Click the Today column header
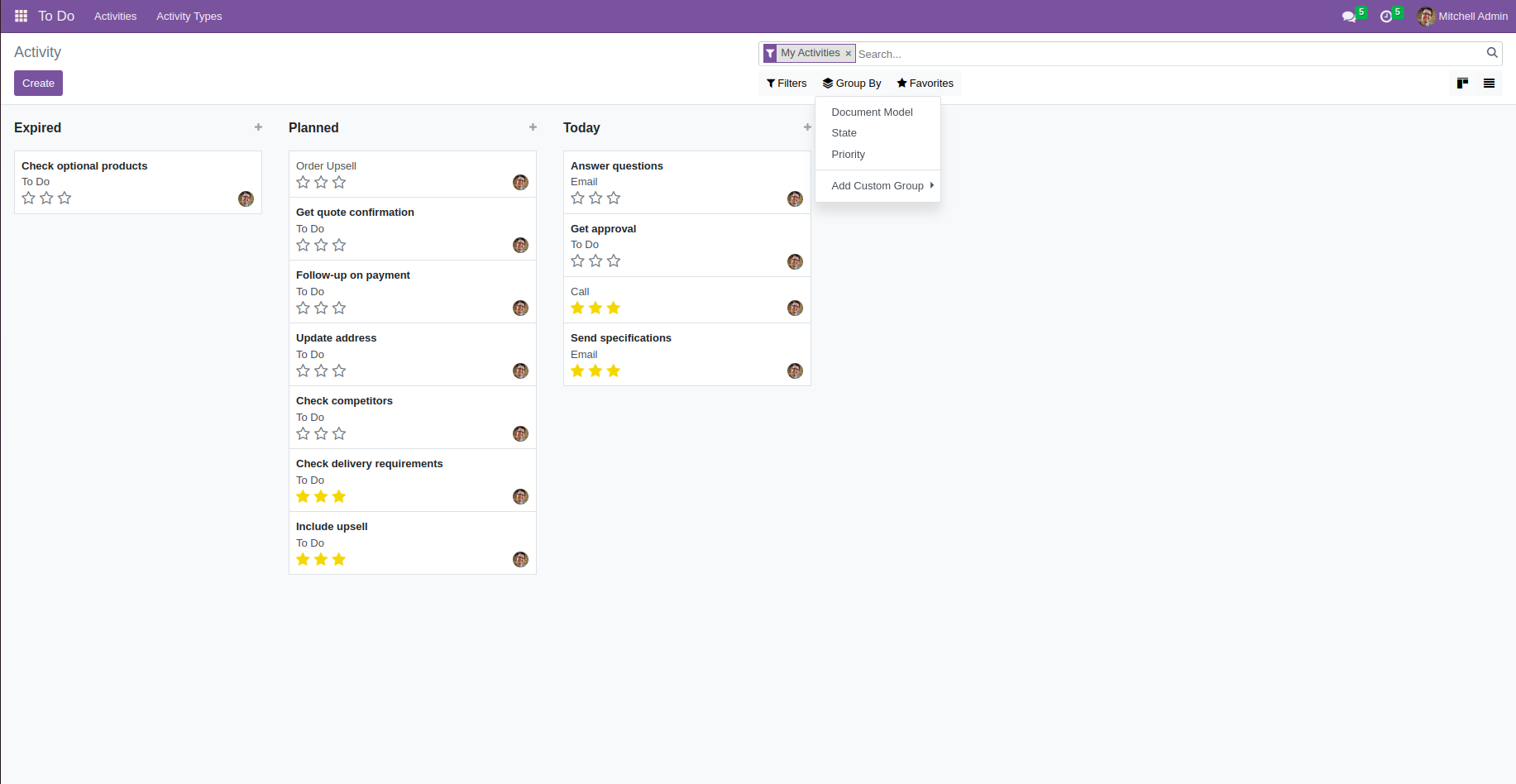The width and height of the screenshot is (1516, 784). pyautogui.click(x=581, y=127)
